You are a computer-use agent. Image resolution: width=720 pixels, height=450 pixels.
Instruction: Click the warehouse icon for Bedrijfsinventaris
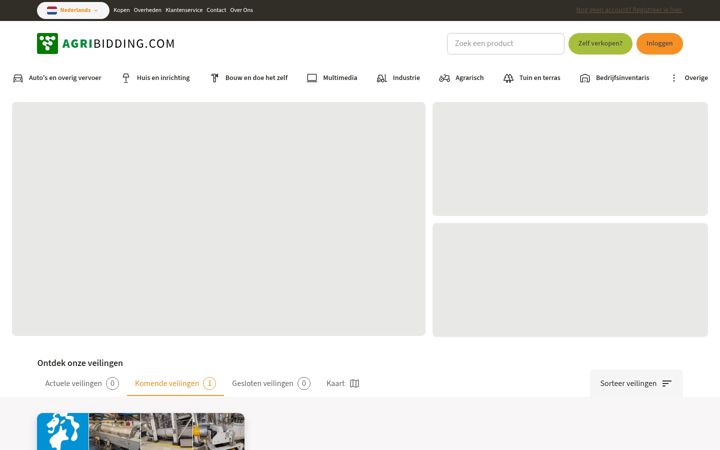coord(585,78)
